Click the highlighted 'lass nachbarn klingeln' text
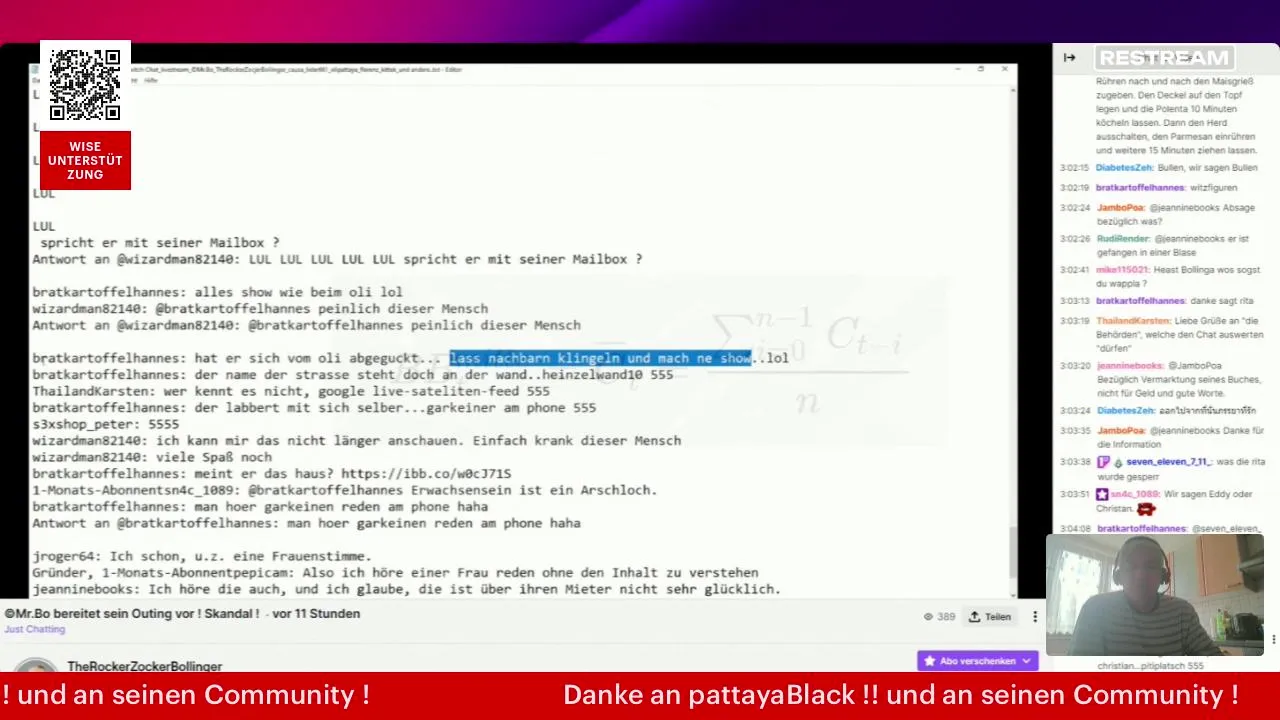 [600, 358]
